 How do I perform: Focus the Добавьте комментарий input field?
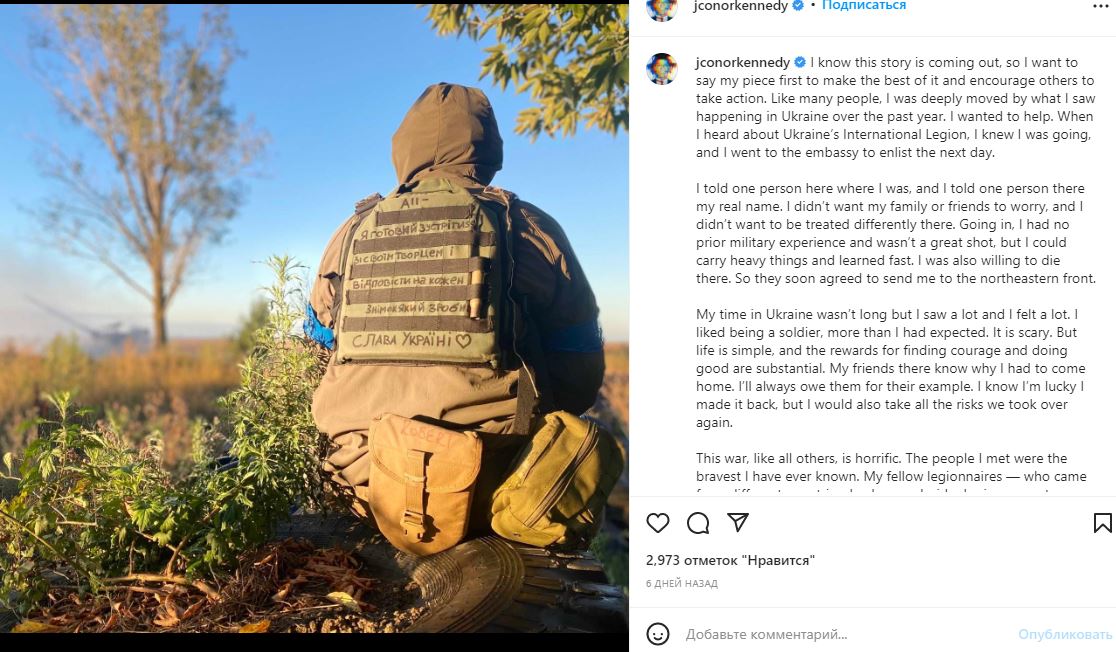click(847, 633)
